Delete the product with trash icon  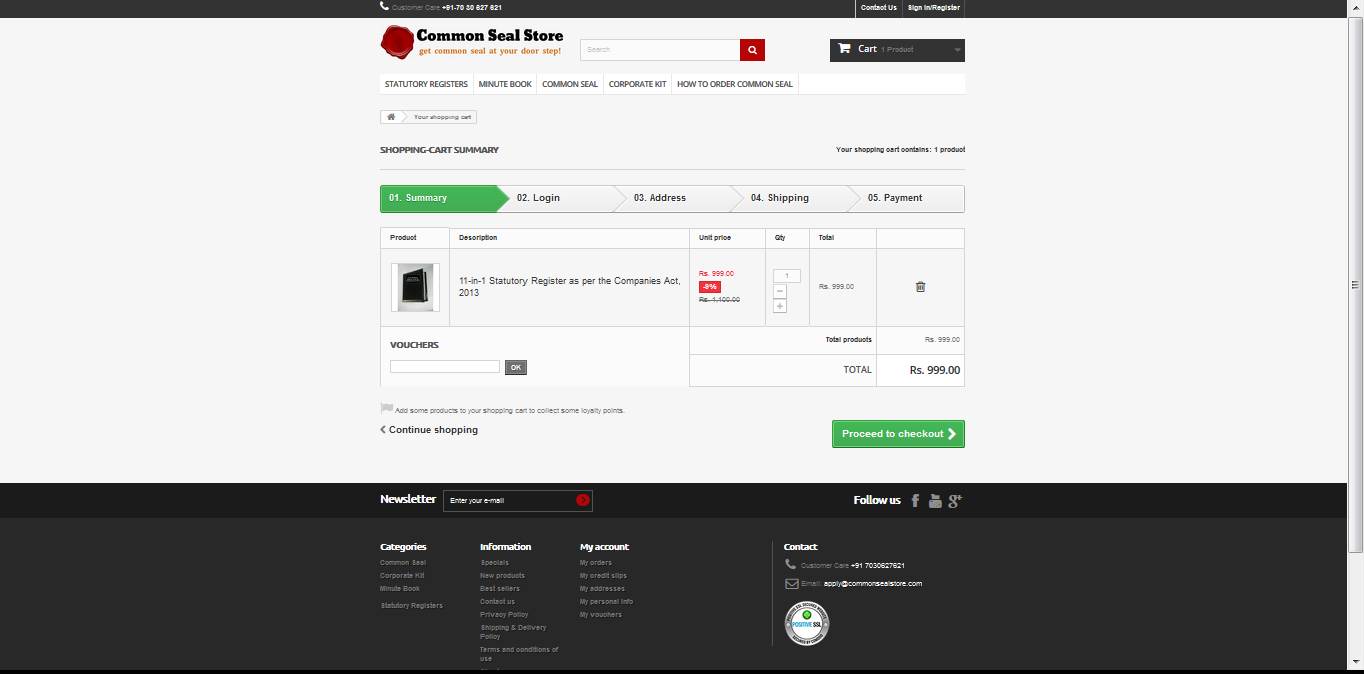[x=920, y=287]
